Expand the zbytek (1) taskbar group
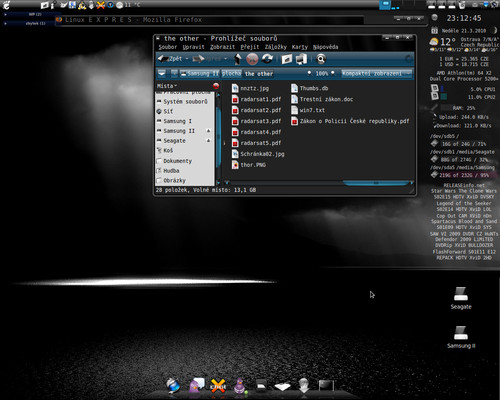 (5, 24)
